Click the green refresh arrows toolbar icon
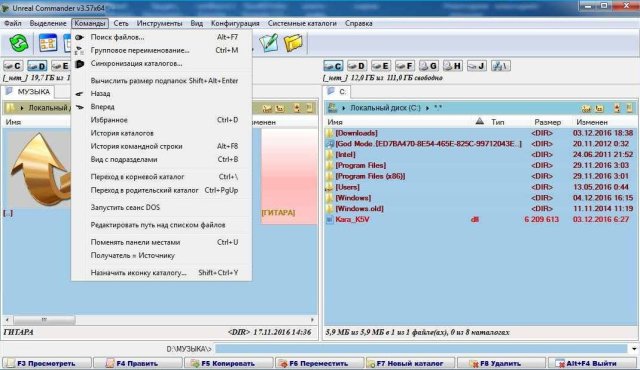This screenshot has height=370, width=640. pos(19,43)
